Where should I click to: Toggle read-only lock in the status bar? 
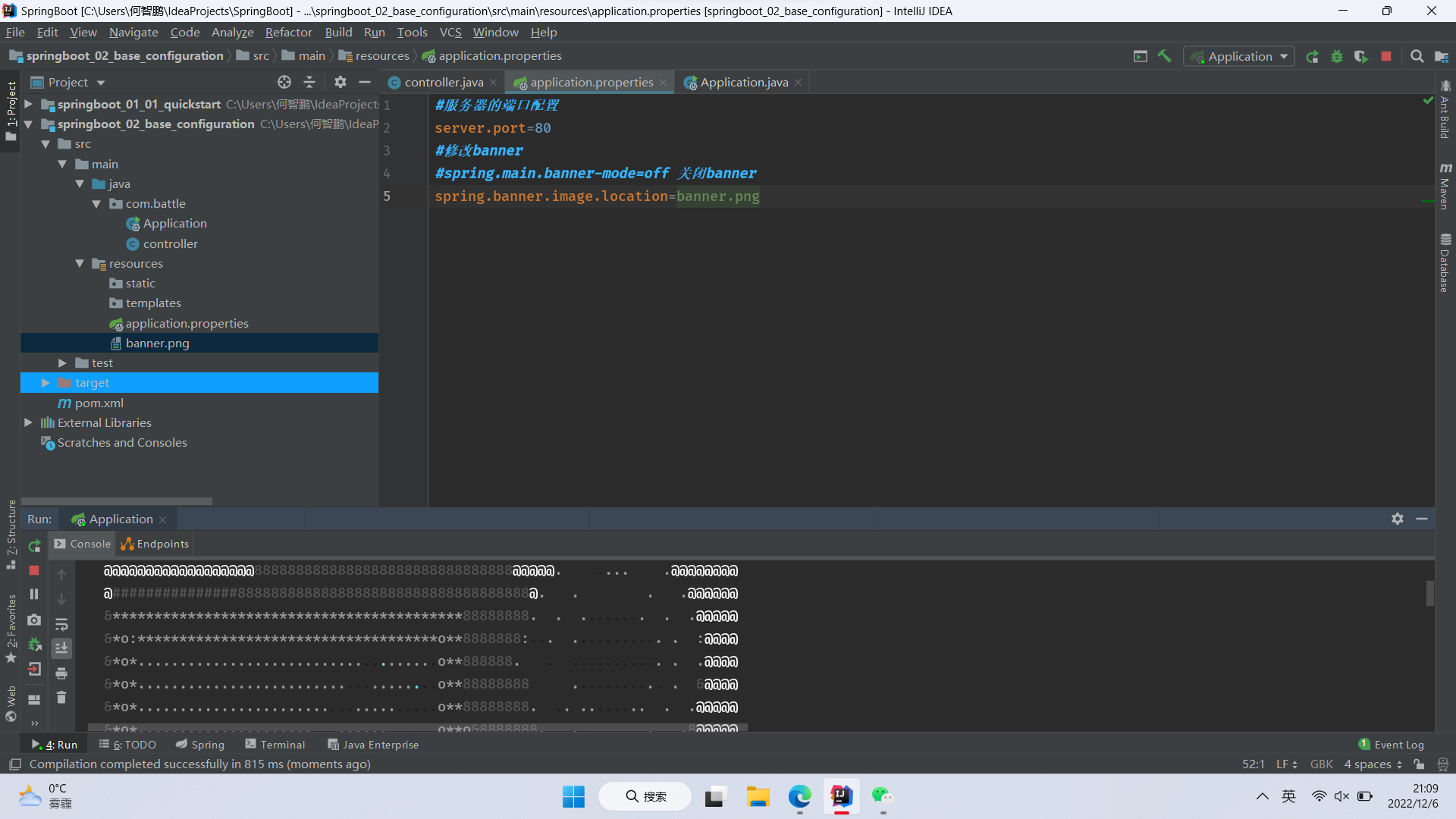pyautogui.click(x=1419, y=764)
